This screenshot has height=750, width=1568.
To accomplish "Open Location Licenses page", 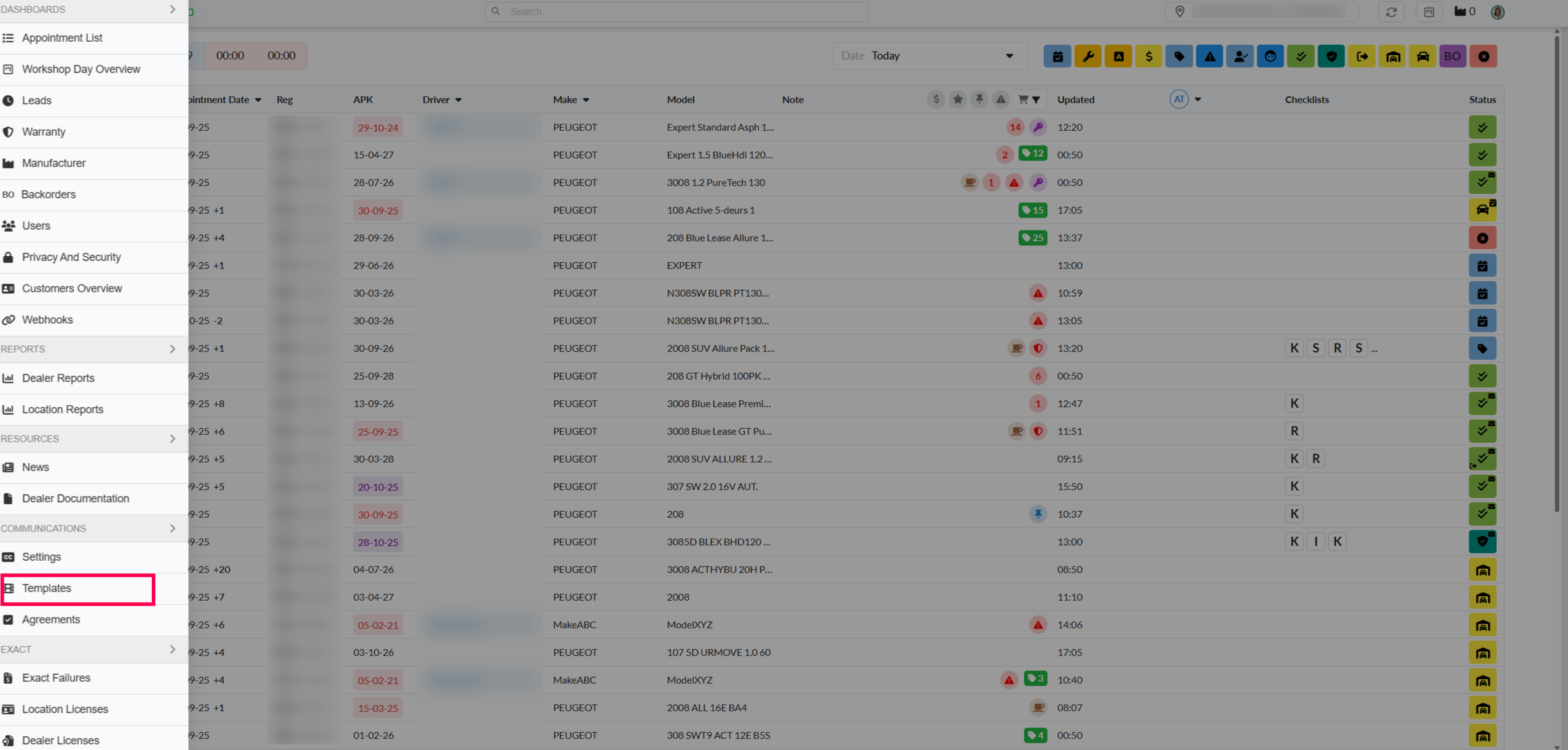I will (65, 709).
